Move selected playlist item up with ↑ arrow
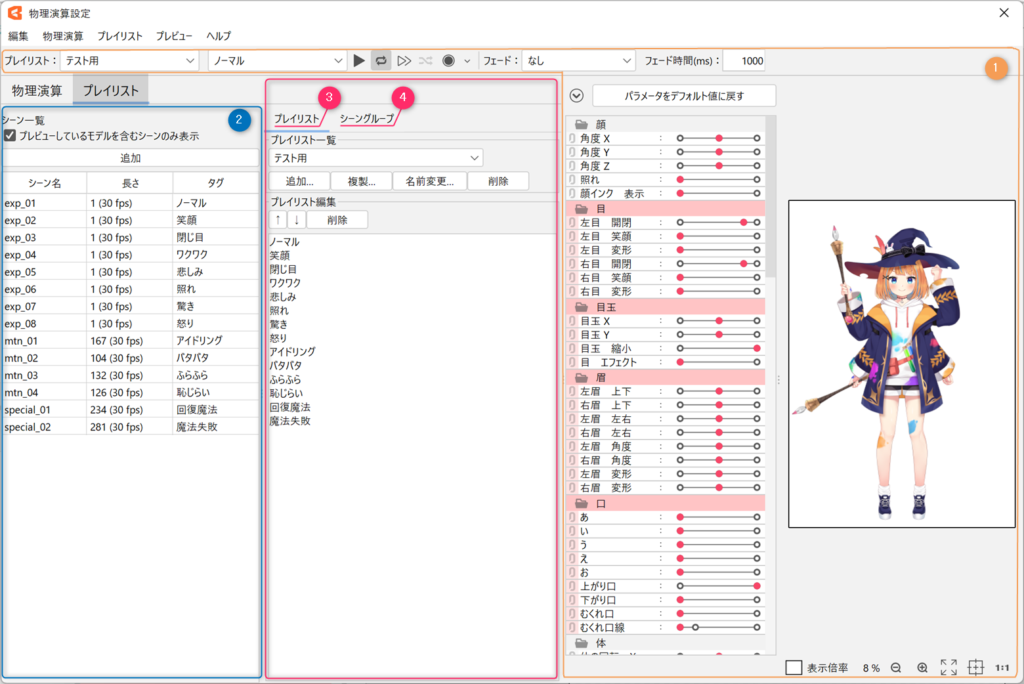 (x=277, y=219)
